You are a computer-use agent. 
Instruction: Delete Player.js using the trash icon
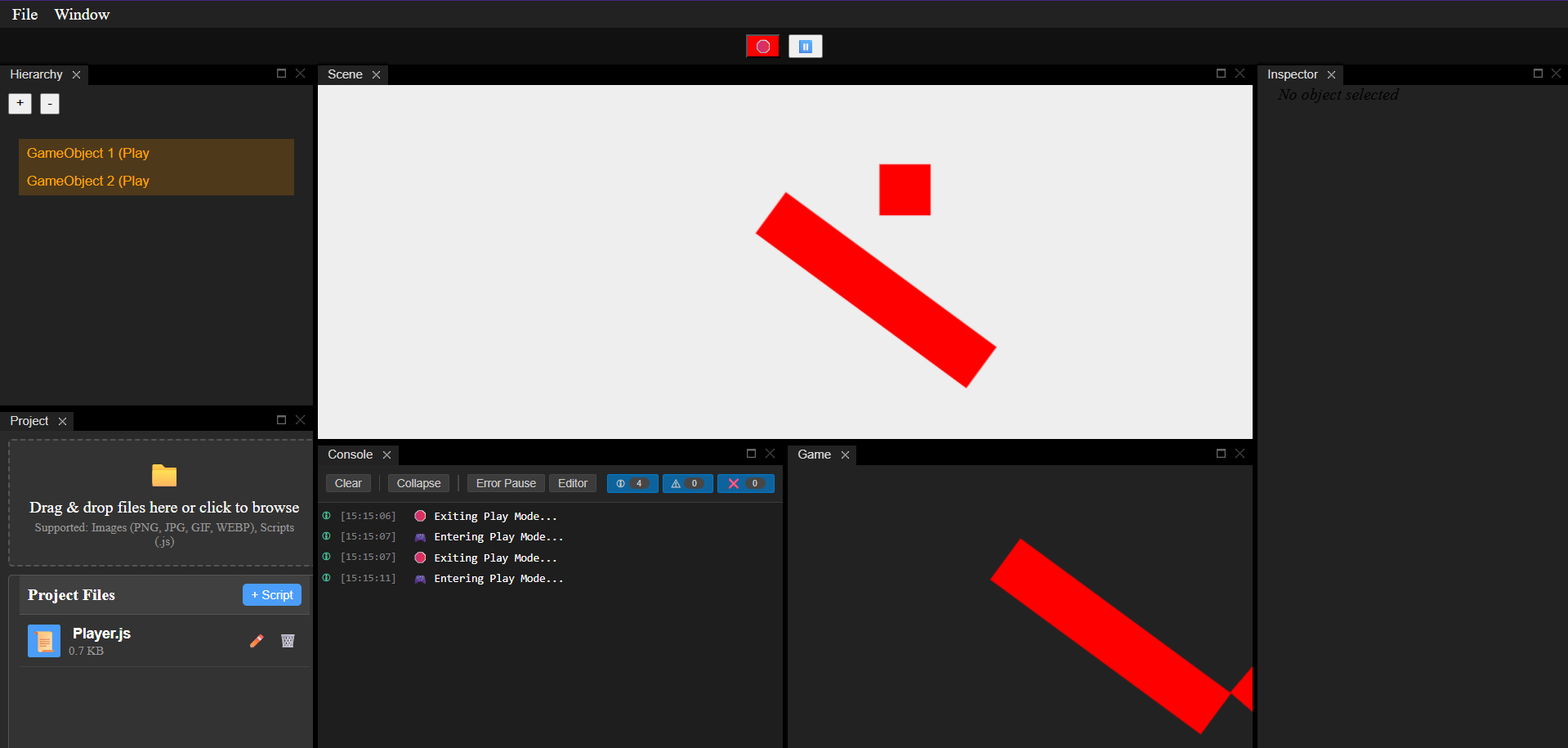(288, 641)
